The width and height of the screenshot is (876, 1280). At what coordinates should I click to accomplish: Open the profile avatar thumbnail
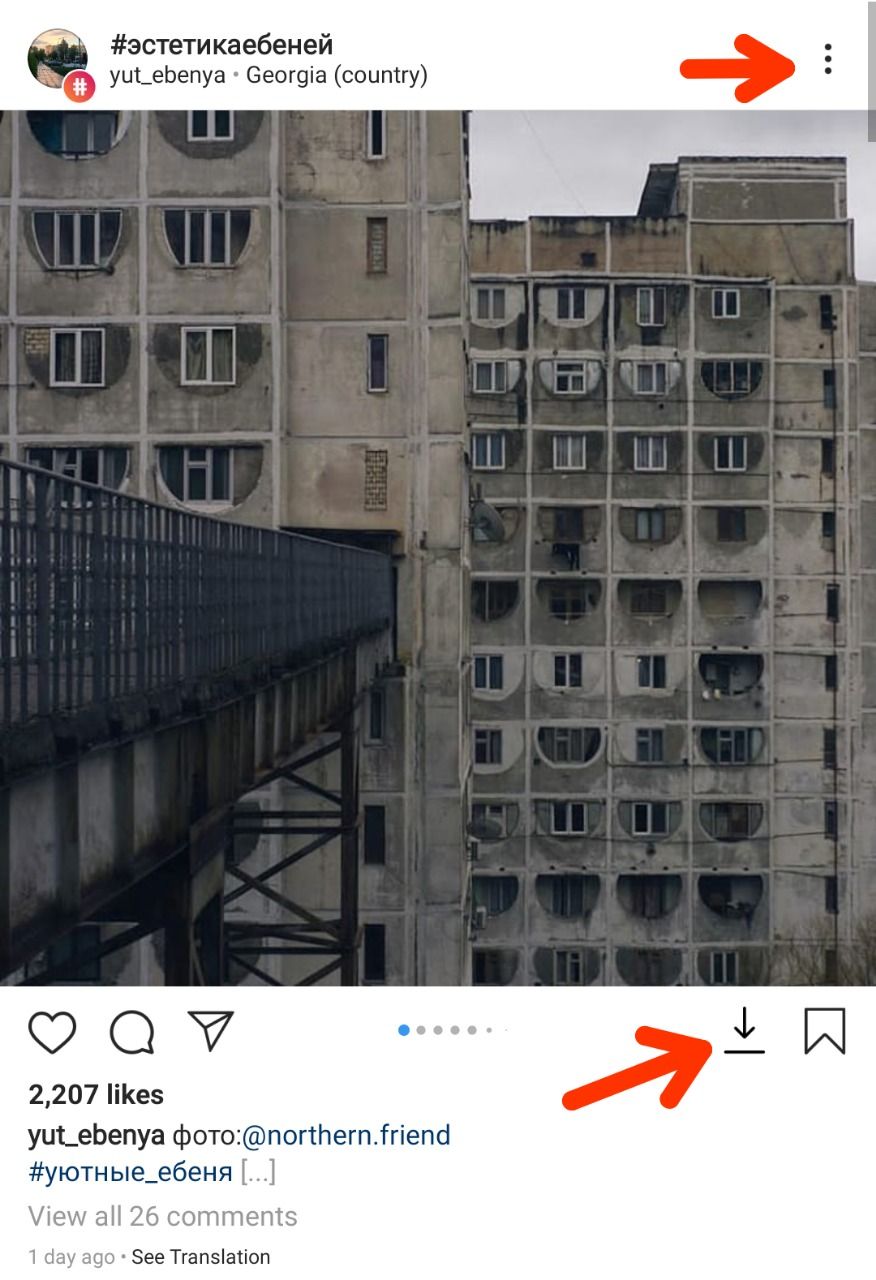pos(57,59)
